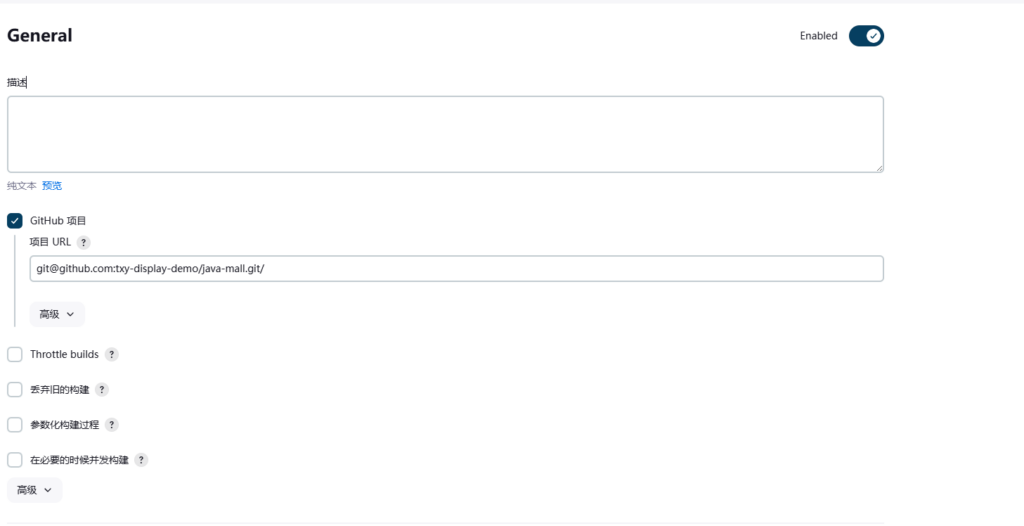Click the General section heading
1024x526 pixels.
40,36
